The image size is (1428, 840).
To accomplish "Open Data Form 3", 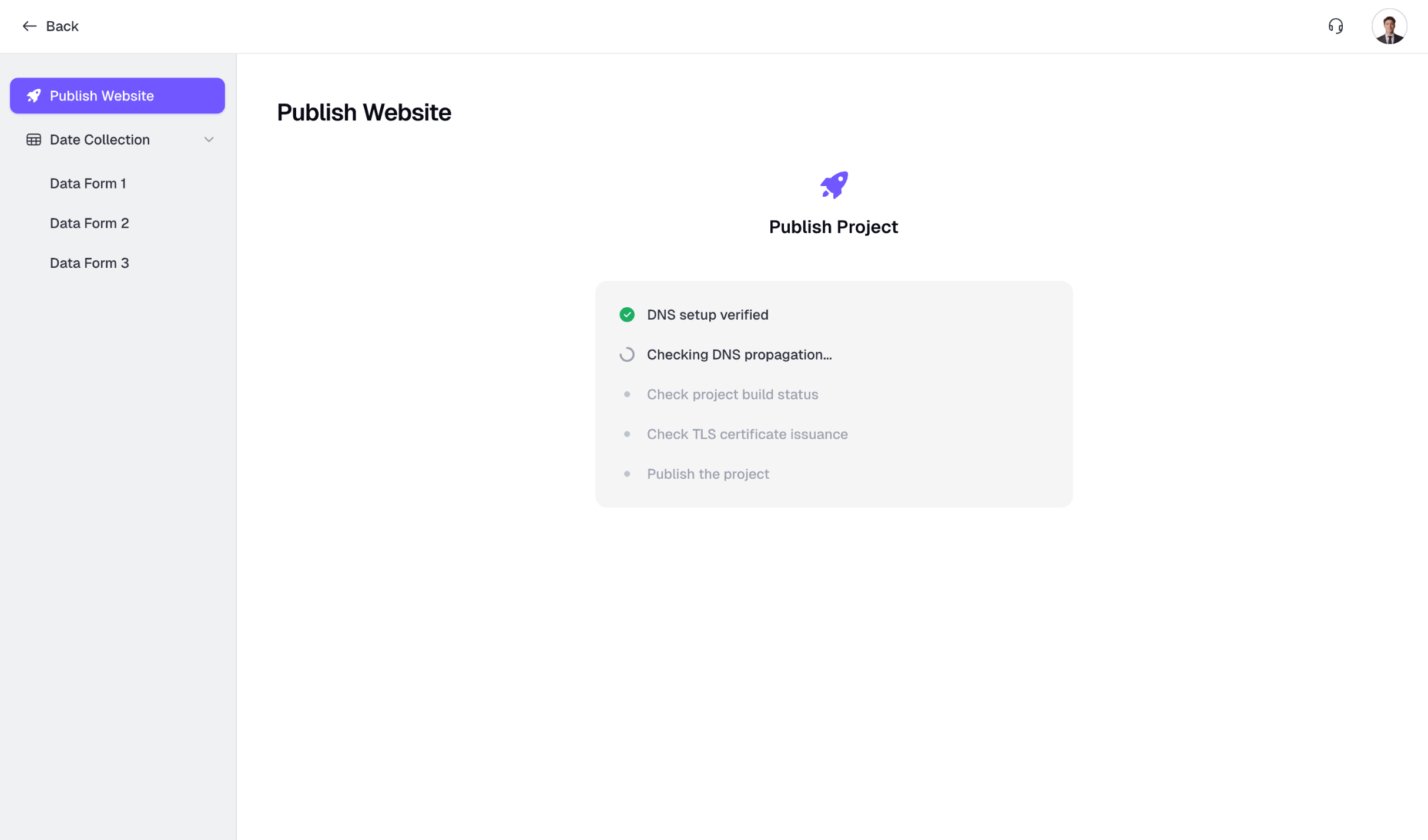I will pyautogui.click(x=89, y=263).
